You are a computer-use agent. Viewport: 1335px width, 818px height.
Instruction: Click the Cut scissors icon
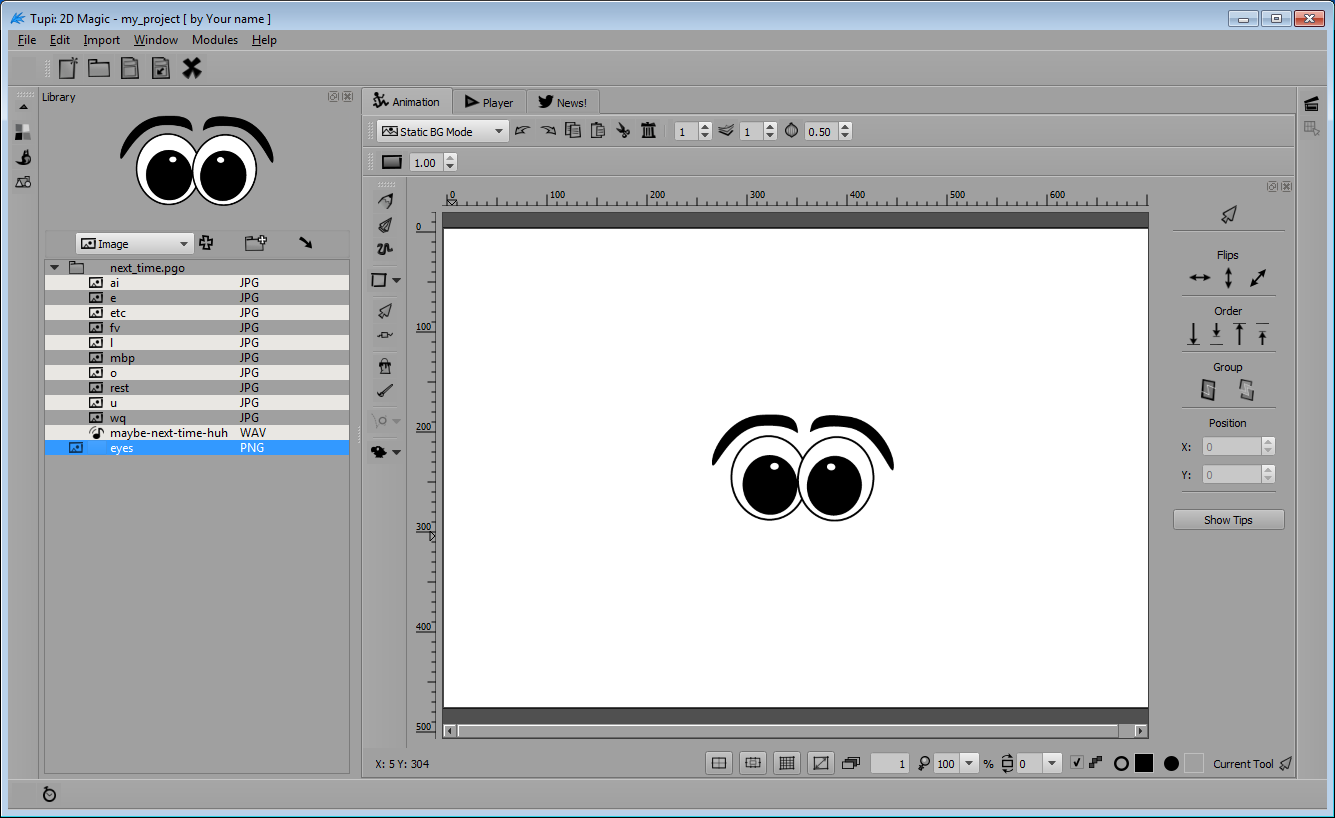point(622,131)
